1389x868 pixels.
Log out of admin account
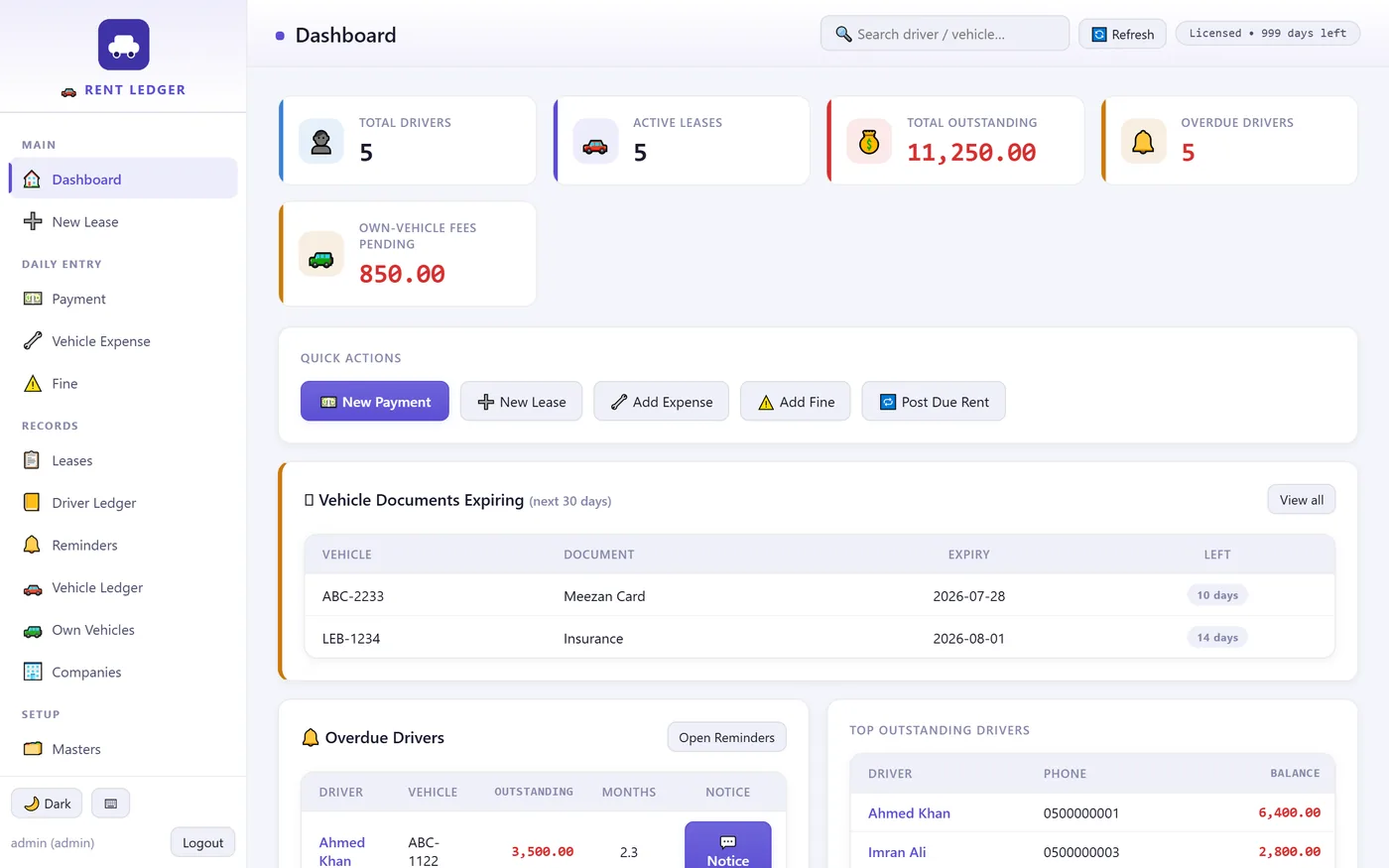(x=202, y=842)
